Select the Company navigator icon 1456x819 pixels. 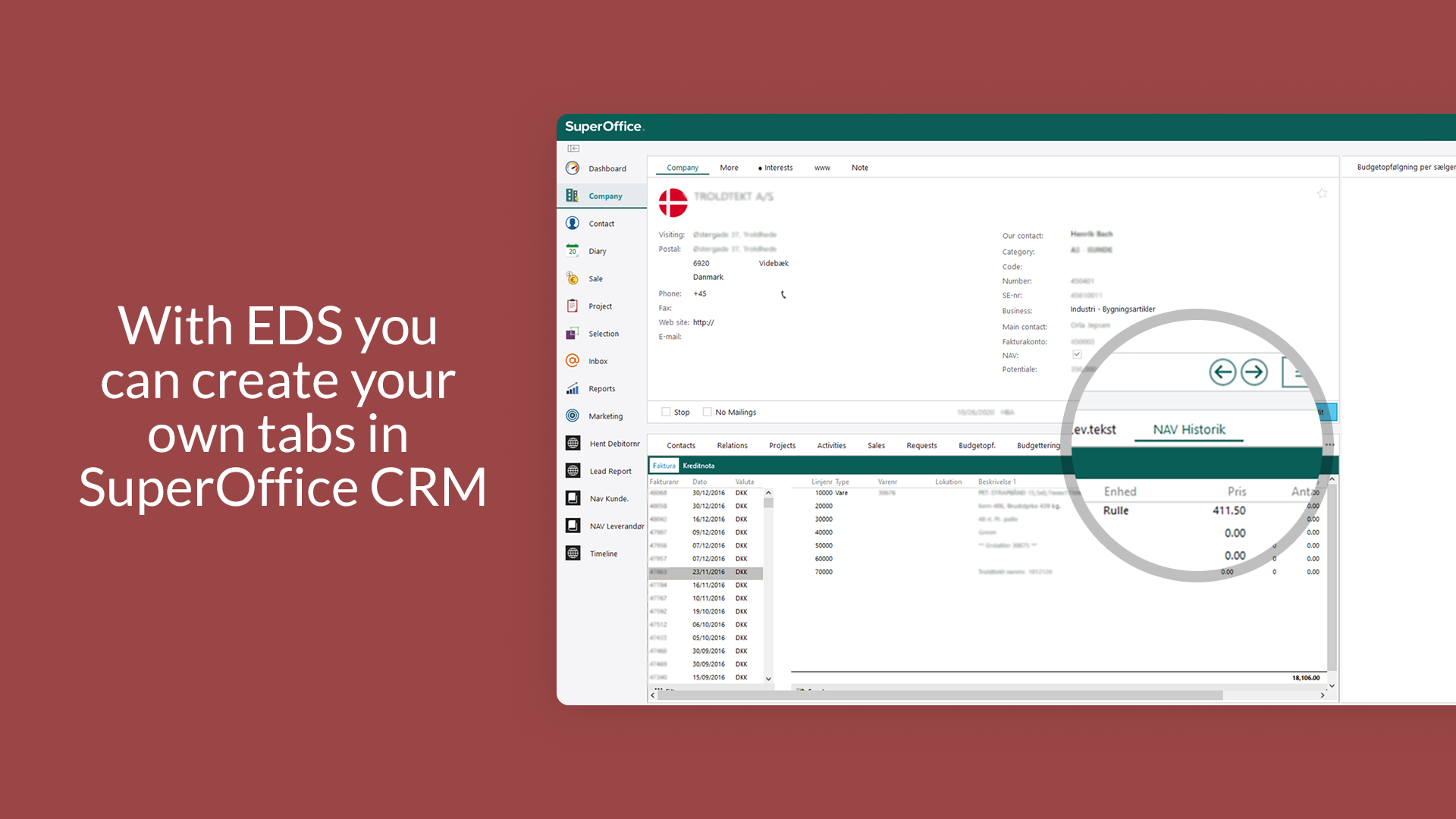point(573,196)
